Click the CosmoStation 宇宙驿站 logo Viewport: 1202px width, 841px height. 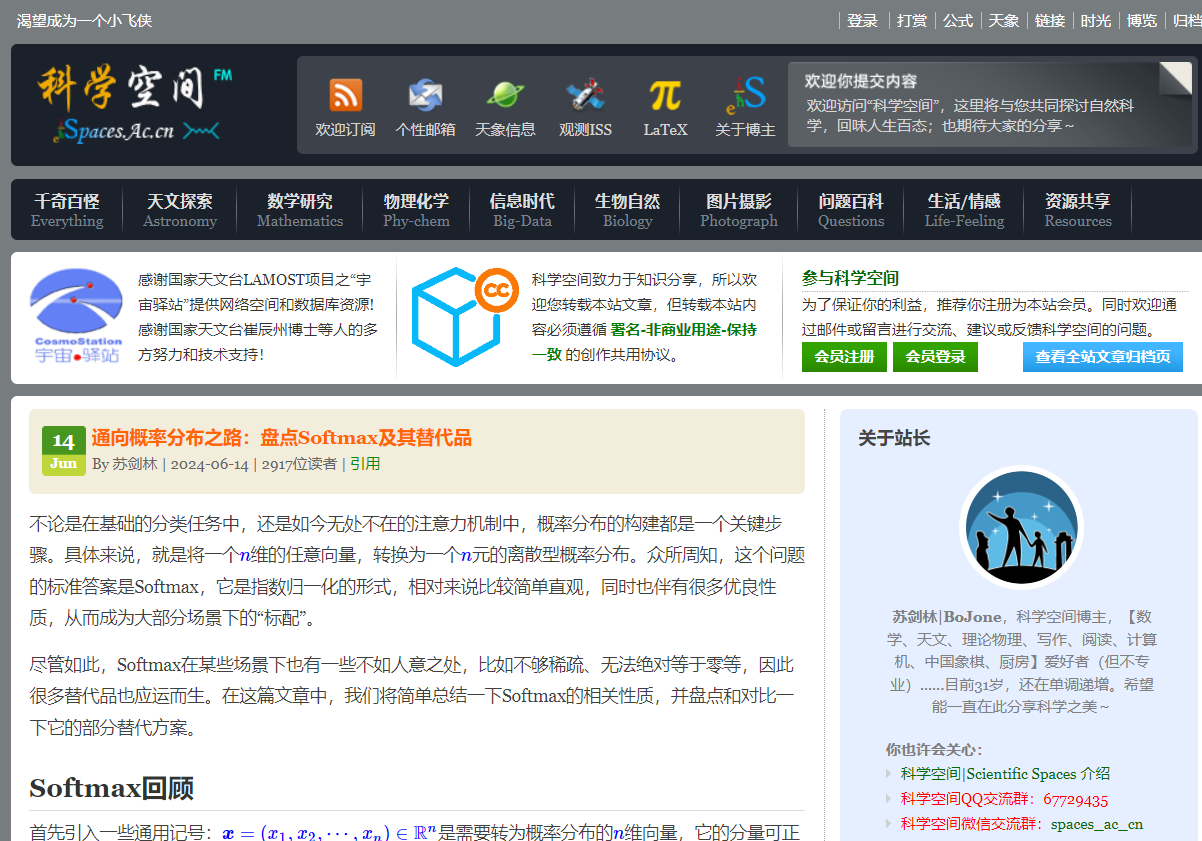(76, 316)
